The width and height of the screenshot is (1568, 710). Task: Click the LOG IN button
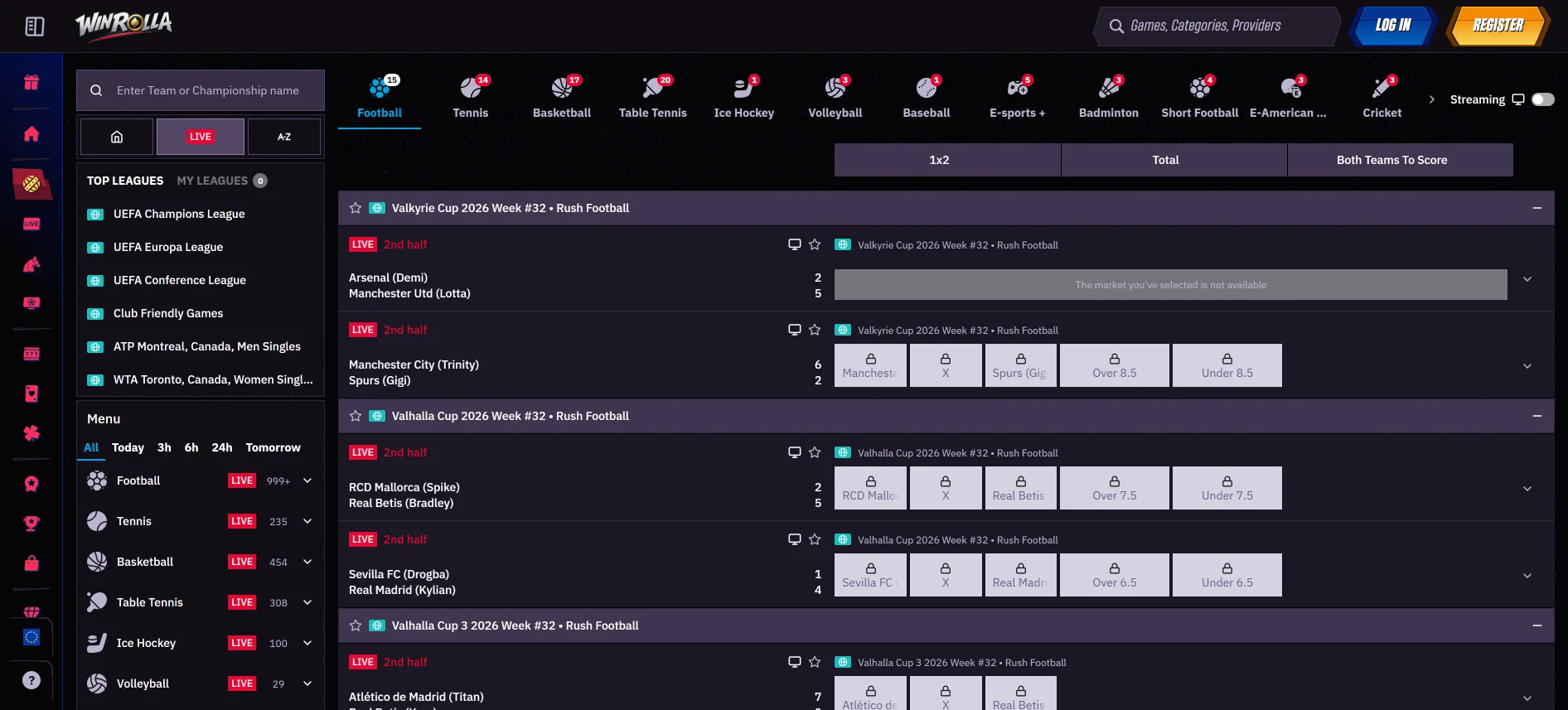pos(1393,26)
